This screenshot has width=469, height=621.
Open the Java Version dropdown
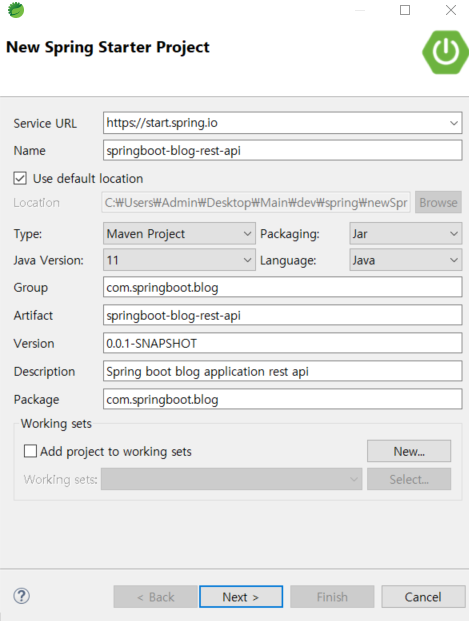point(179,260)
